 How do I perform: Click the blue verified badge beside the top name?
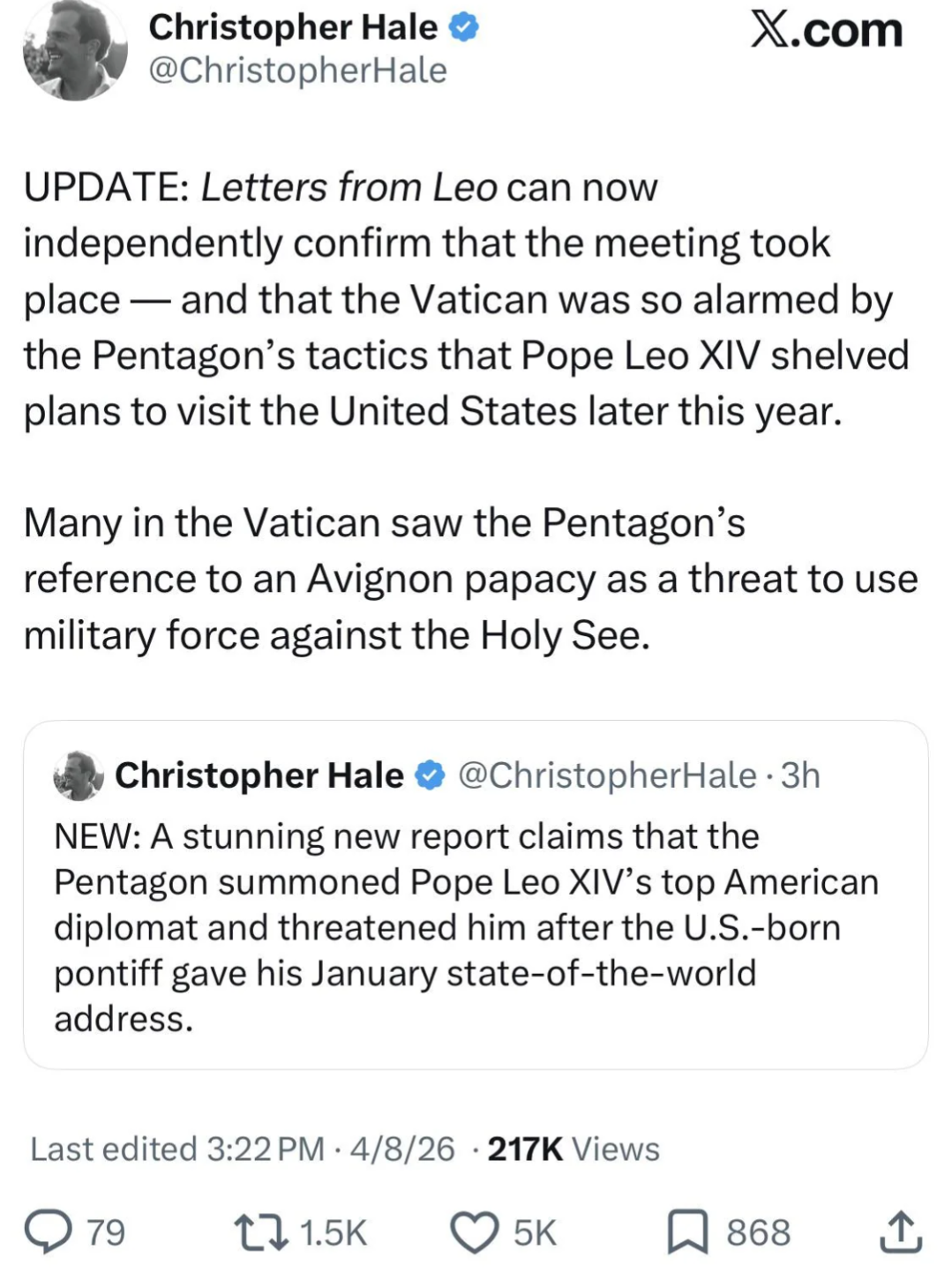(x=464, y=28)
